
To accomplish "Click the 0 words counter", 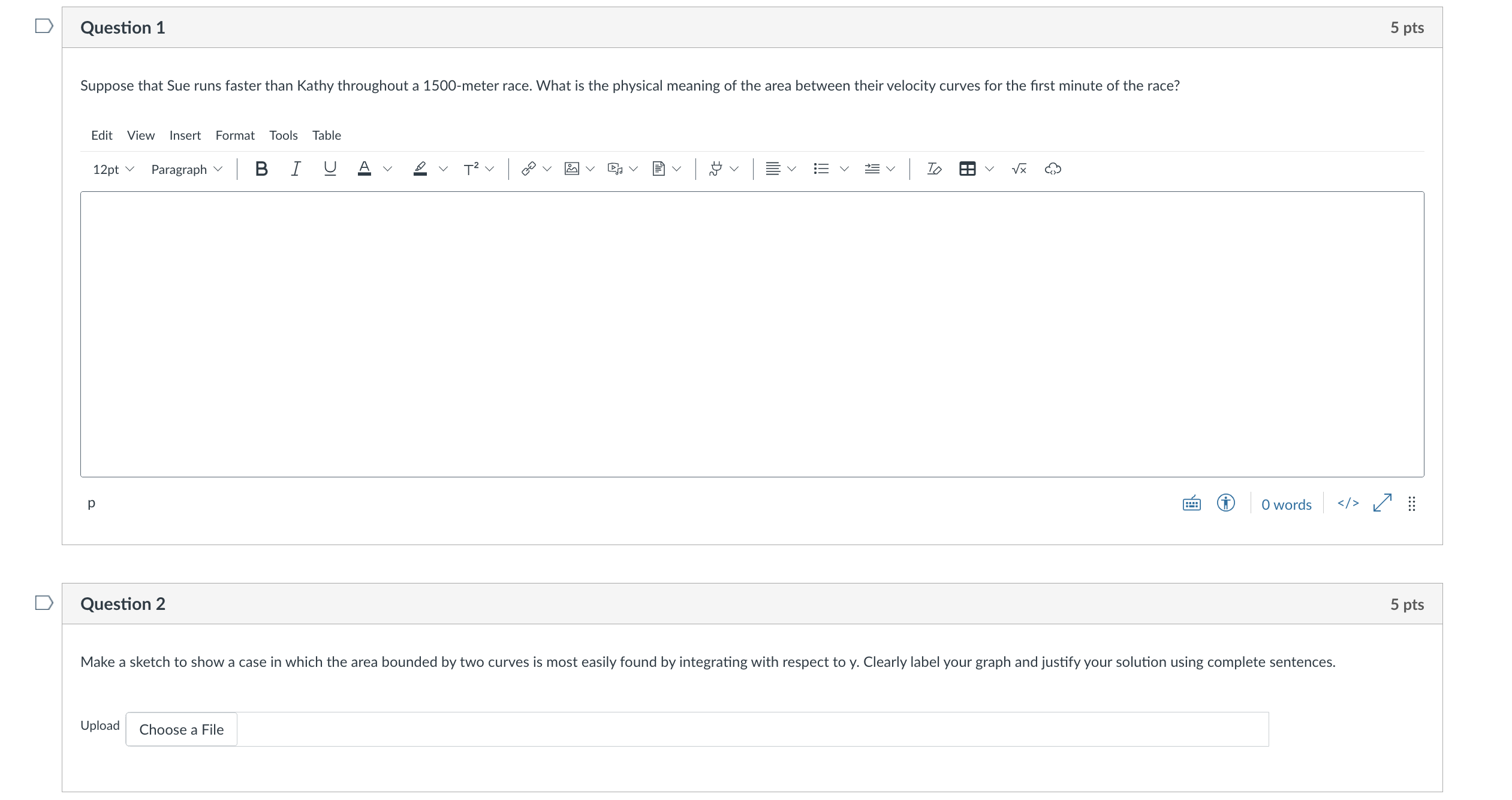I will [x=1286, y=505].
